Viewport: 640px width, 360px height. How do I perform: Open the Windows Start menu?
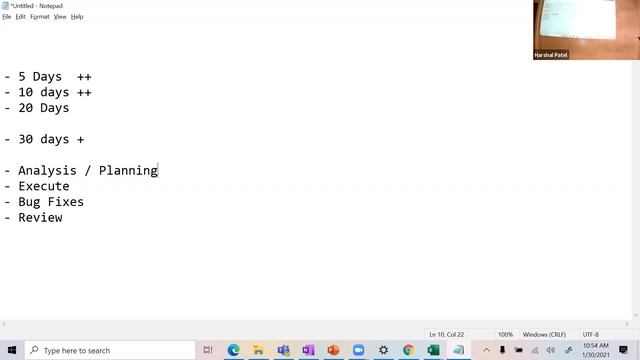(x=12, y=350)
